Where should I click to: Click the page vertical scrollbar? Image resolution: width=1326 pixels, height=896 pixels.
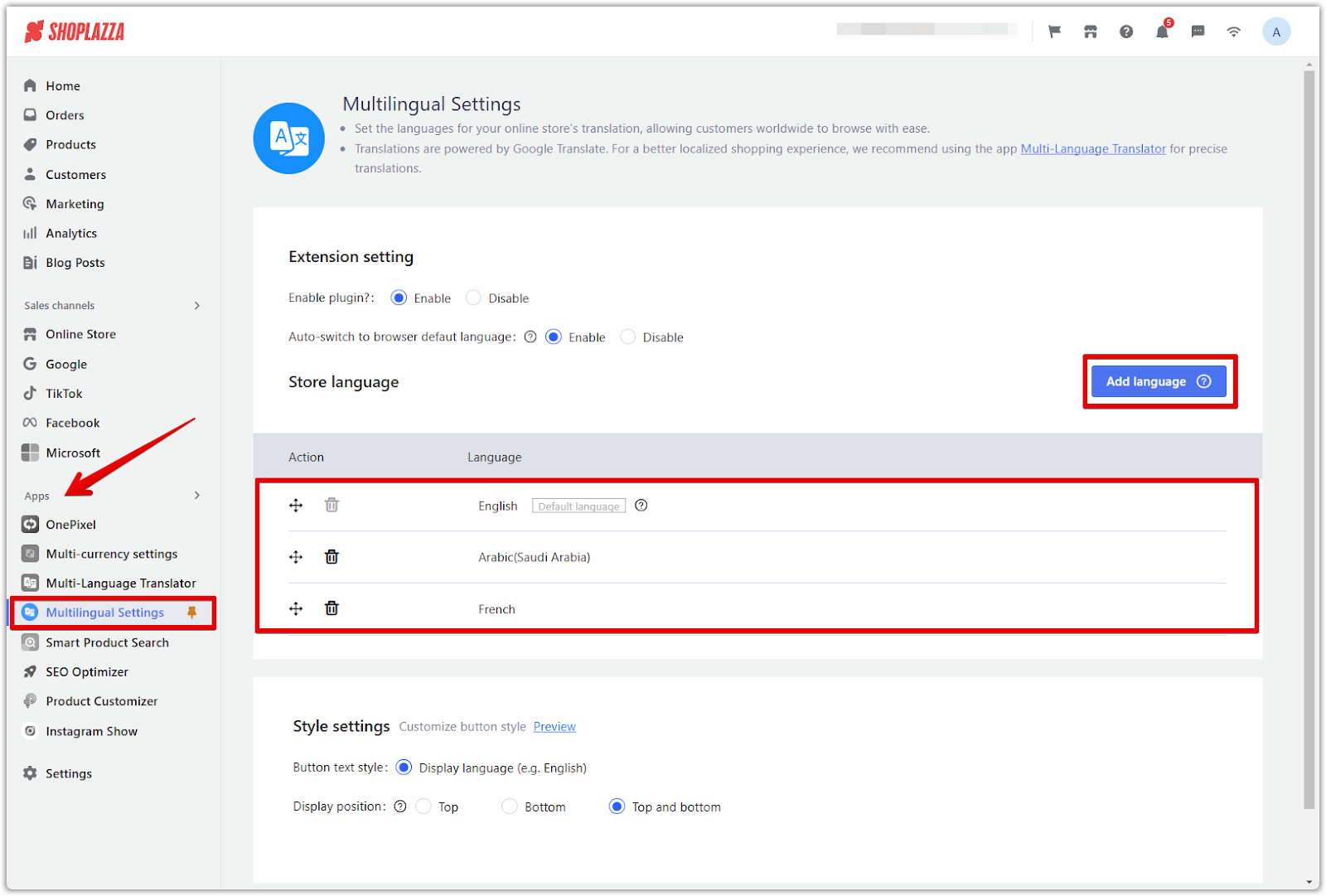coord(1309,439)
